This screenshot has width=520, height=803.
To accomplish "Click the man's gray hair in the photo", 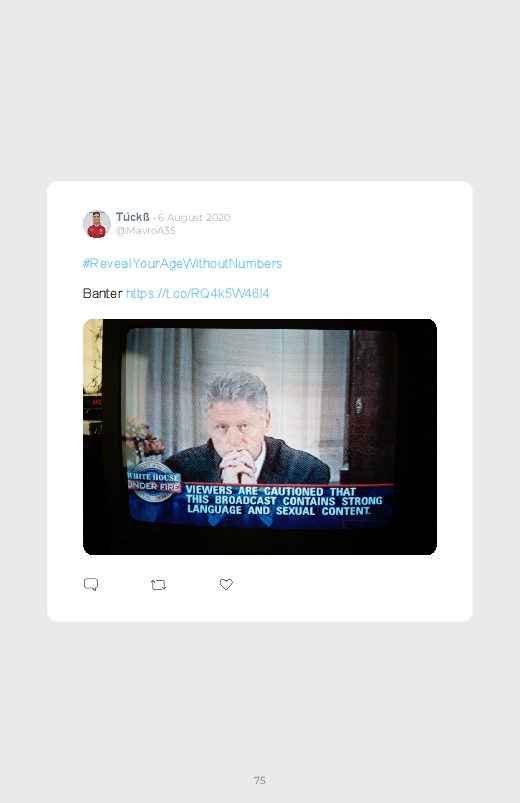I will 236,392.
